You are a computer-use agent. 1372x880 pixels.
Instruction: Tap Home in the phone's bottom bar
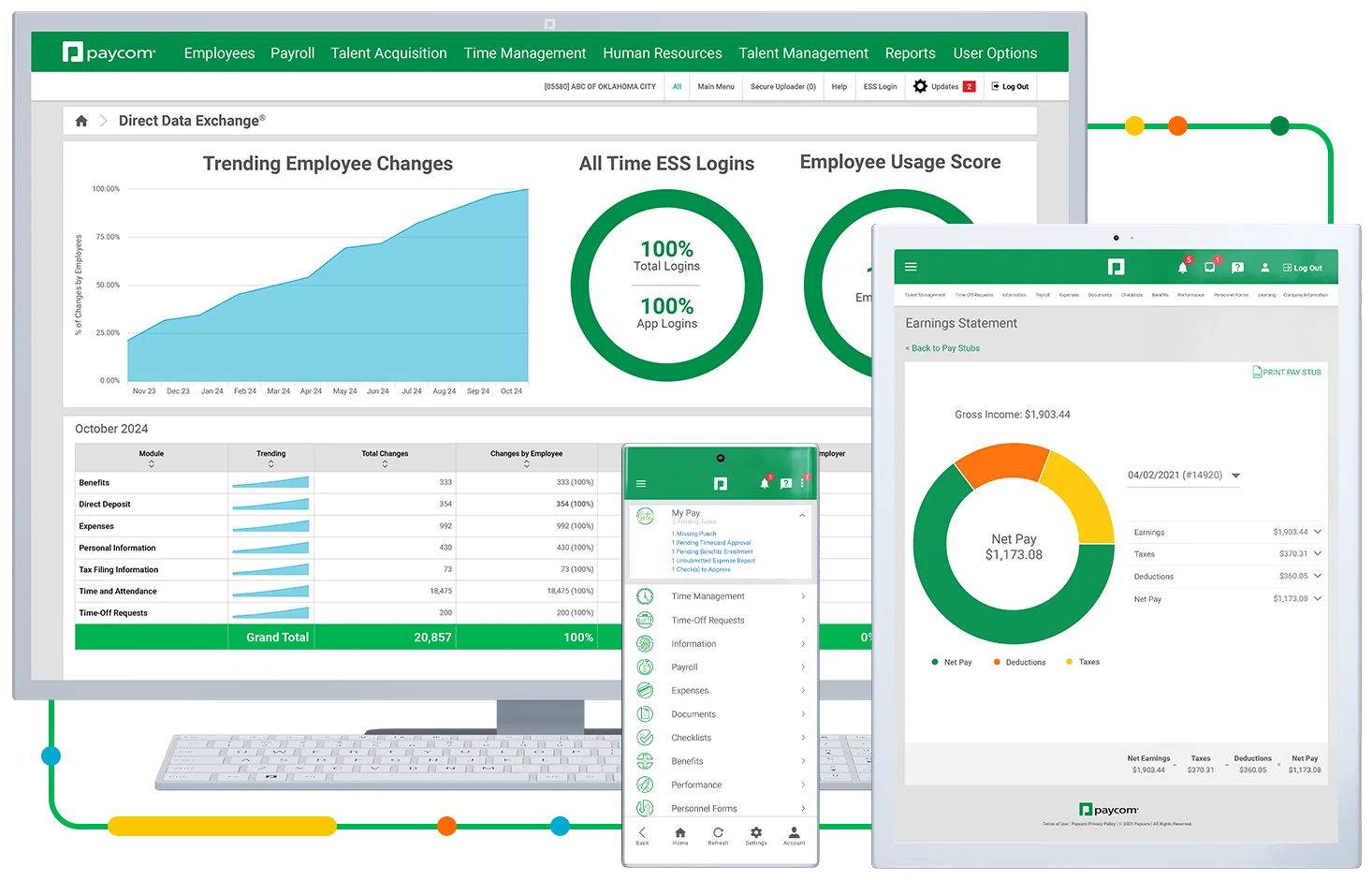tap(680, 835)
